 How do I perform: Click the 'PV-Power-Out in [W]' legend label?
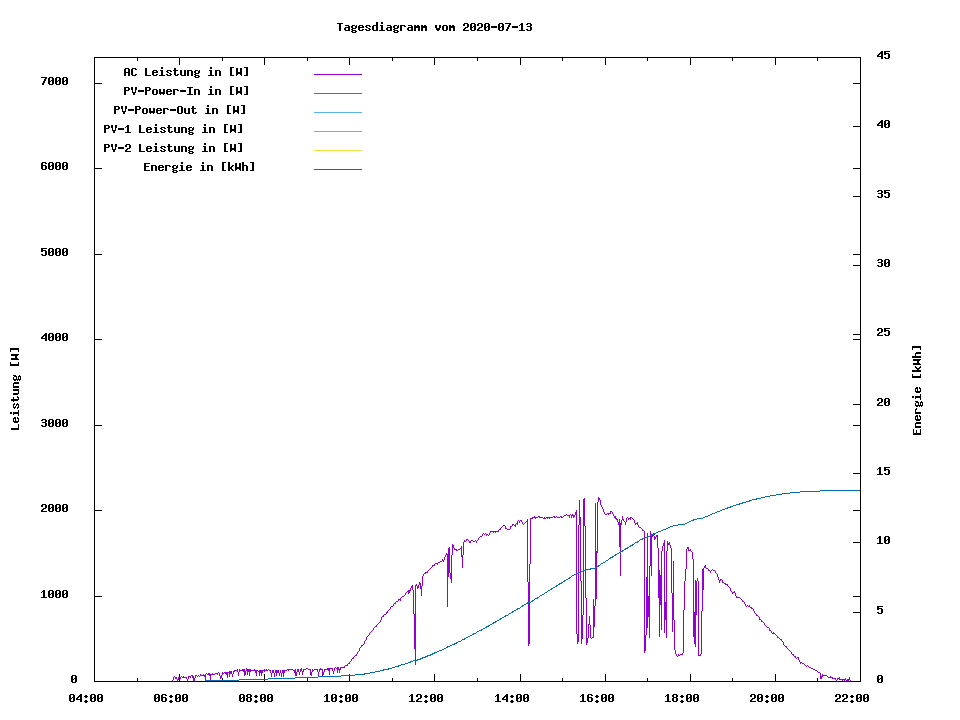coord(181,110)
